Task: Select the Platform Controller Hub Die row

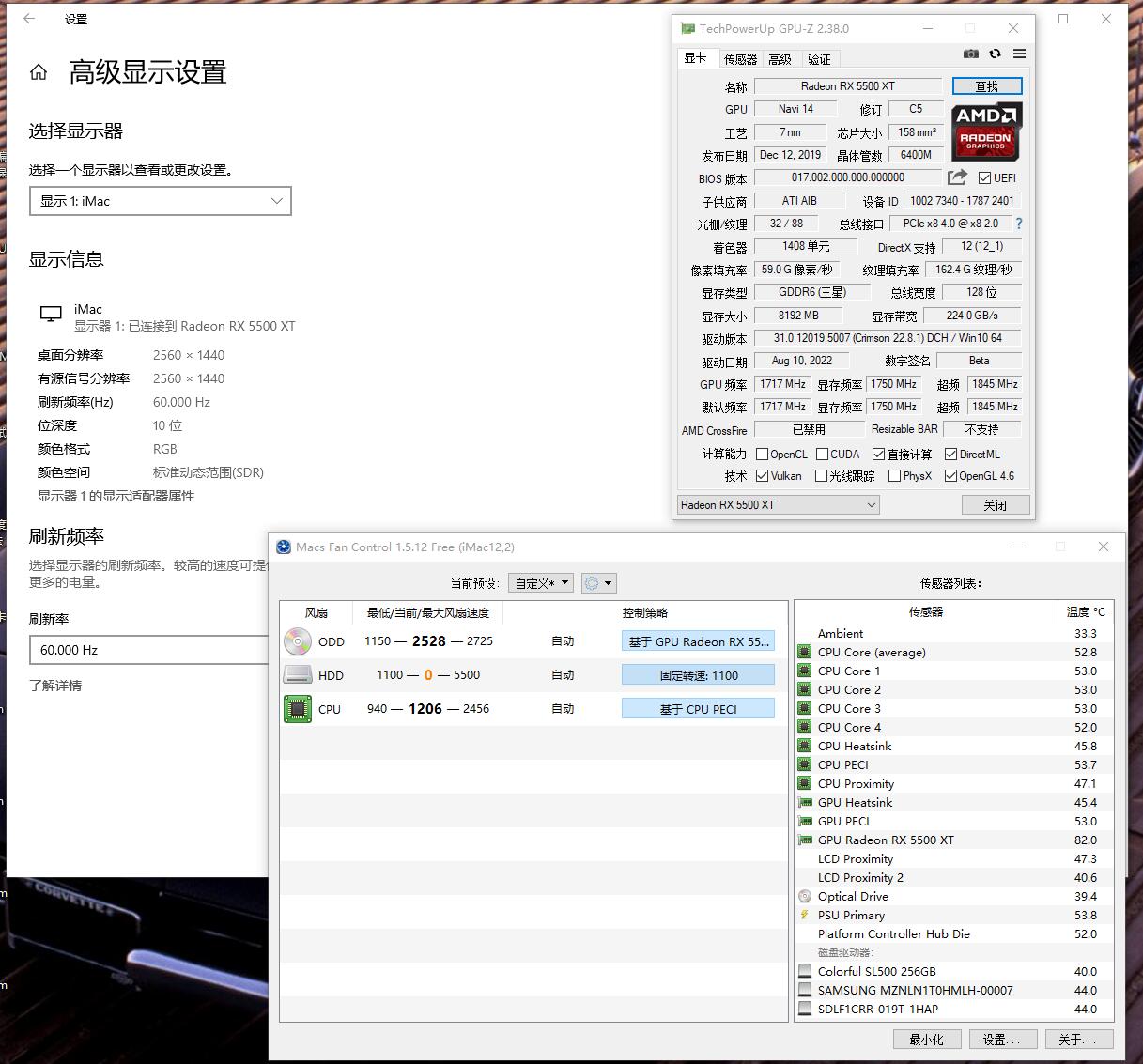Action: [954, 933]
